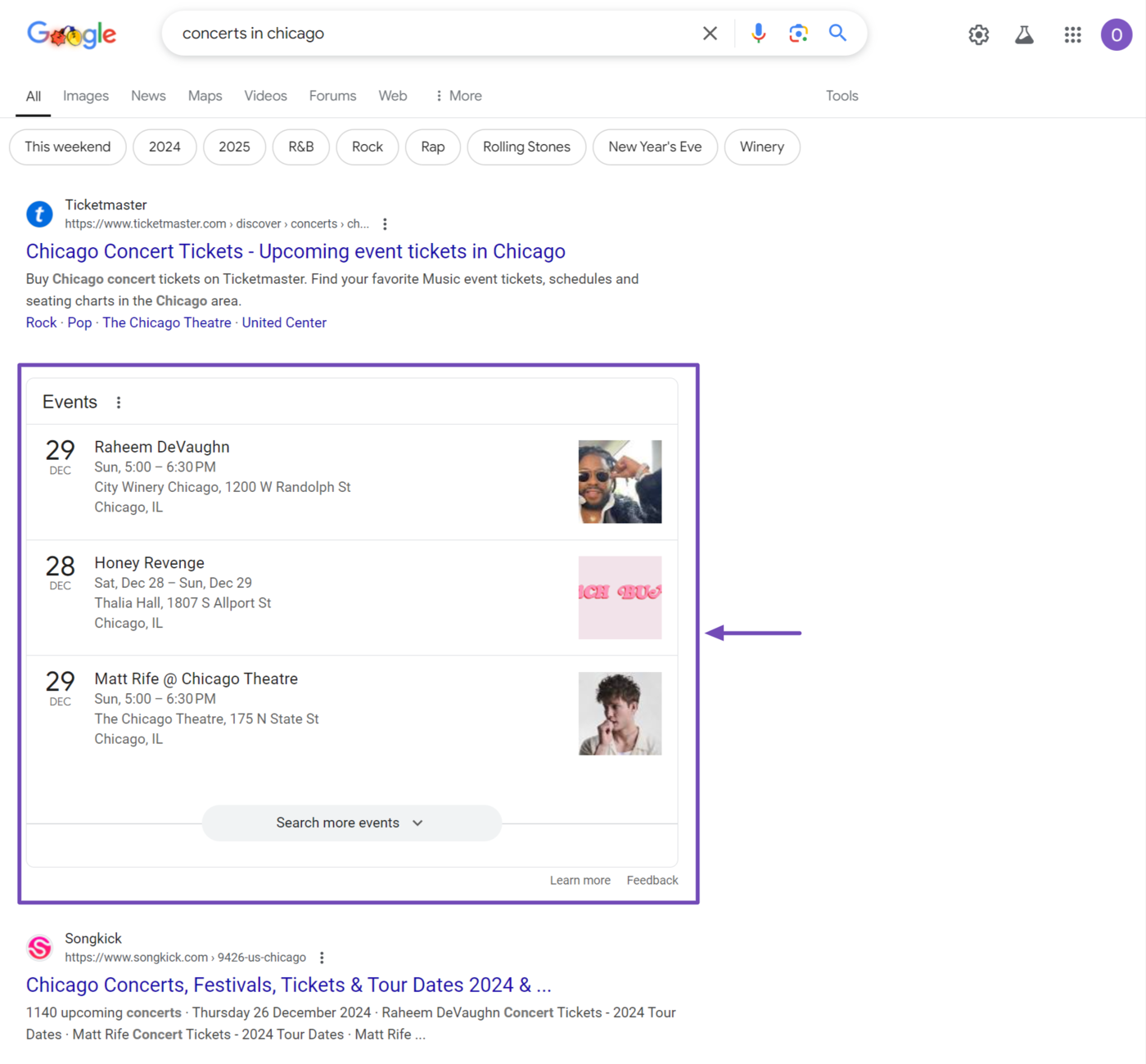Viewport: 1146px width, 1064px height.
Task: Click the Ticketmaster favicon
Action: tap(39, 214)
